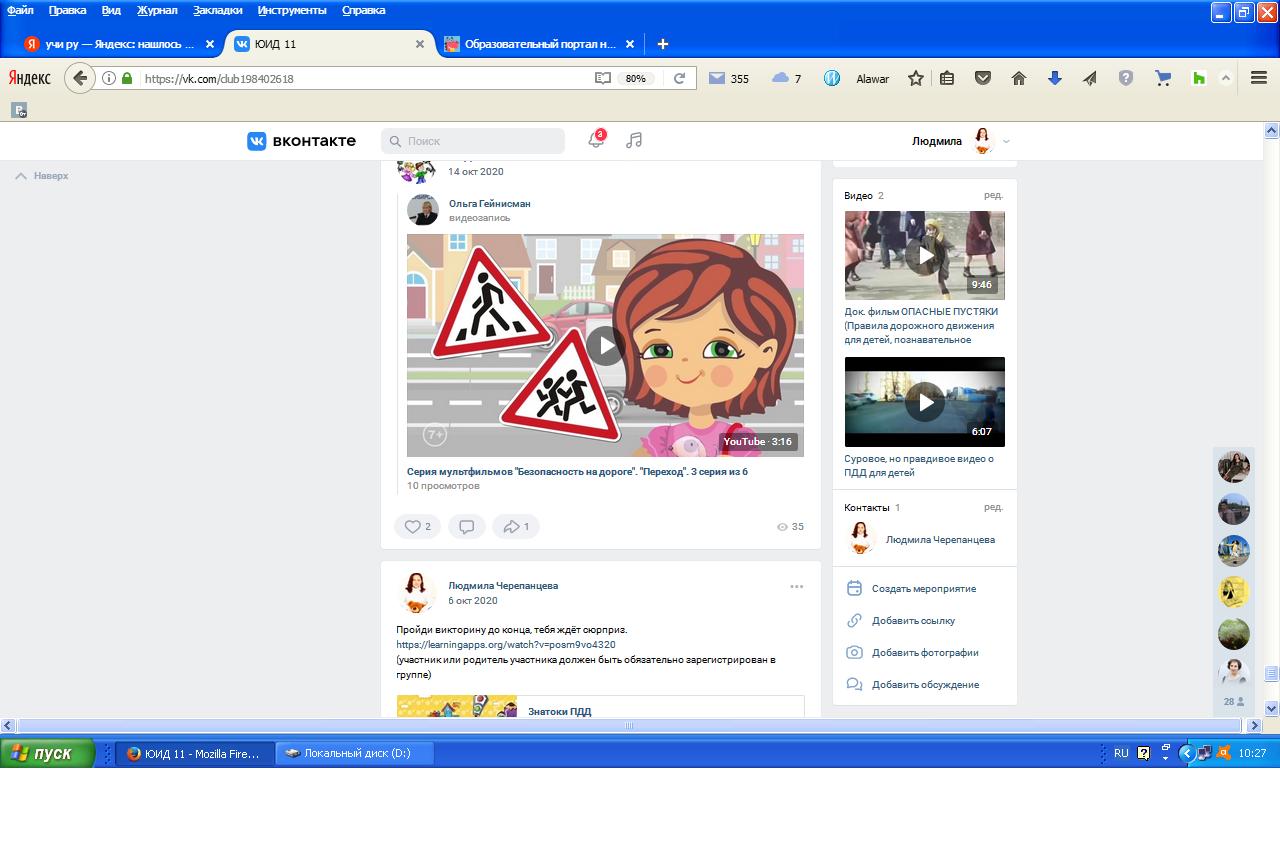Open the Файл menu

coord(20,10)
